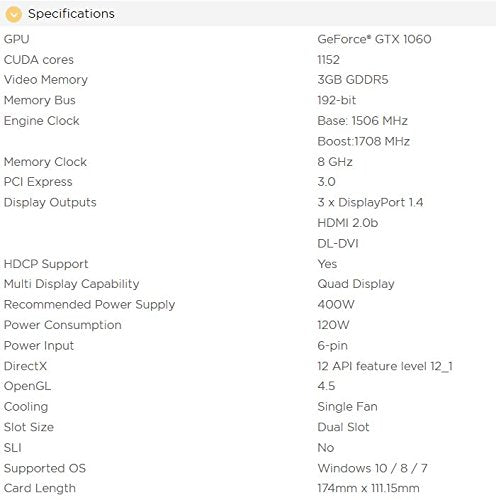Click the CUDA cores row label

point(39,60)
